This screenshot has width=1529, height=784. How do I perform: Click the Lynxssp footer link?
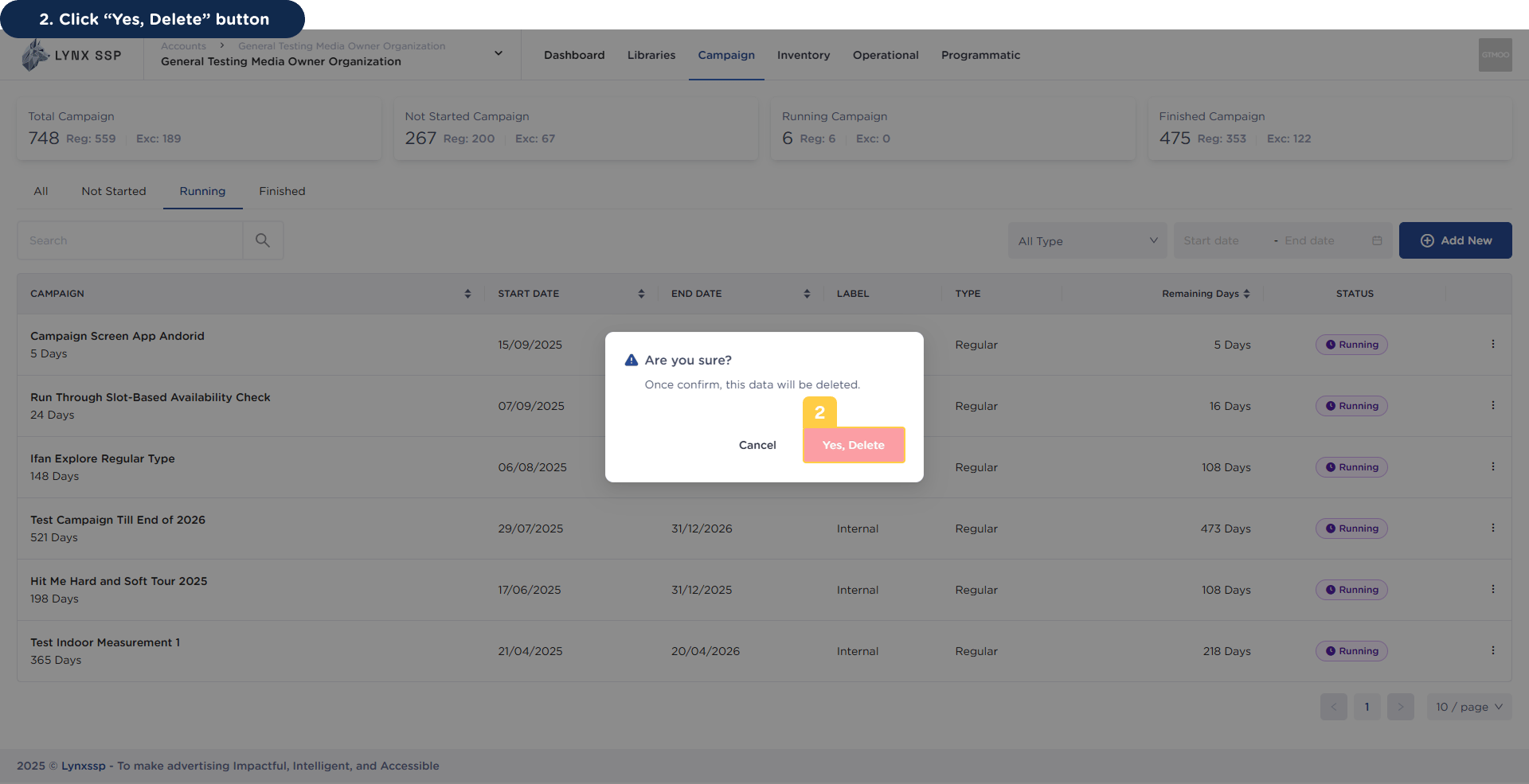pyautogui.click(x=84, y=766)
